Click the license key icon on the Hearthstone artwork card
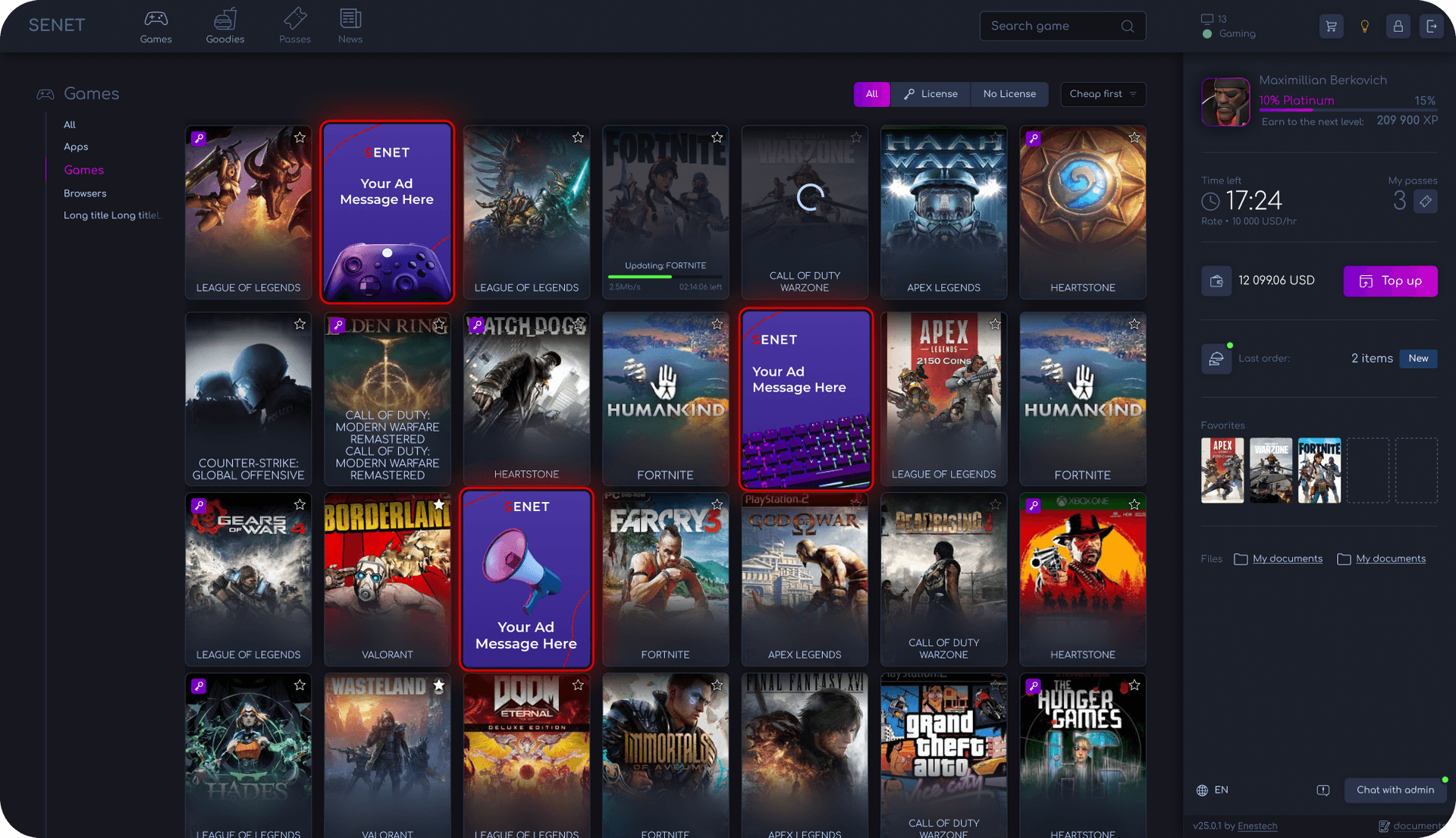Viewport: 1456px width, 838px height. tap(1033, 138)
